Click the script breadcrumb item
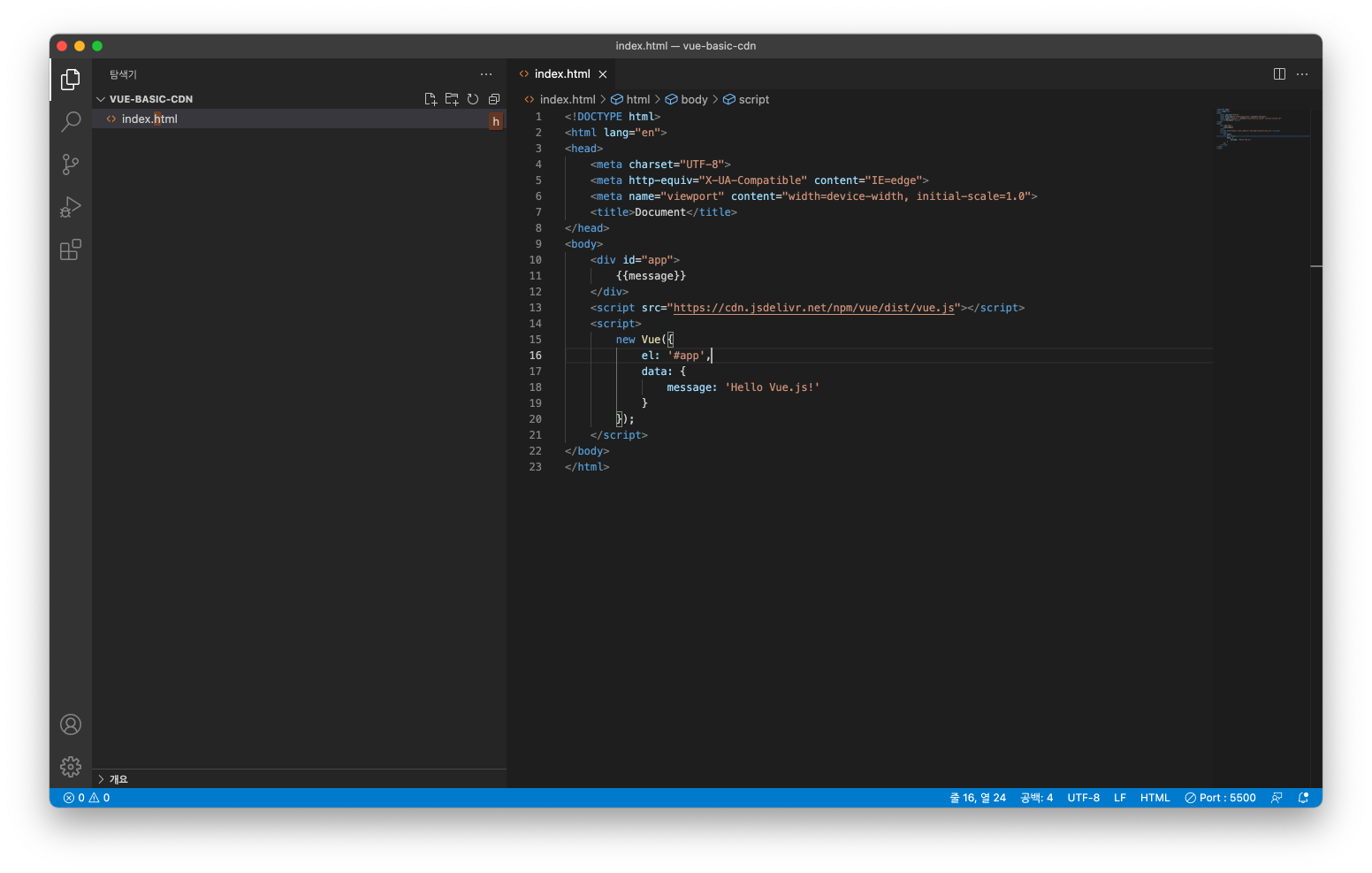 tap(746, 99)
